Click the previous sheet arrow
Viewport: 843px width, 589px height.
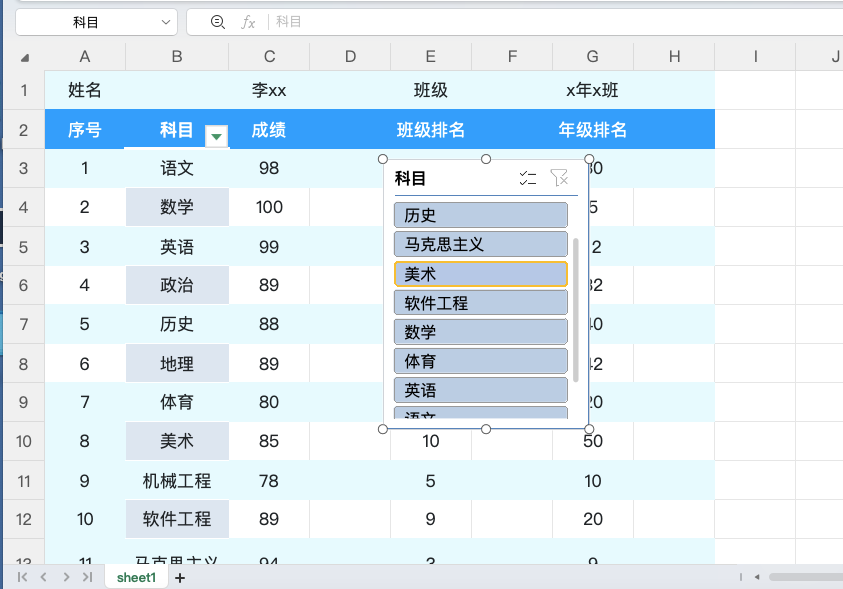tap(43, 577)
